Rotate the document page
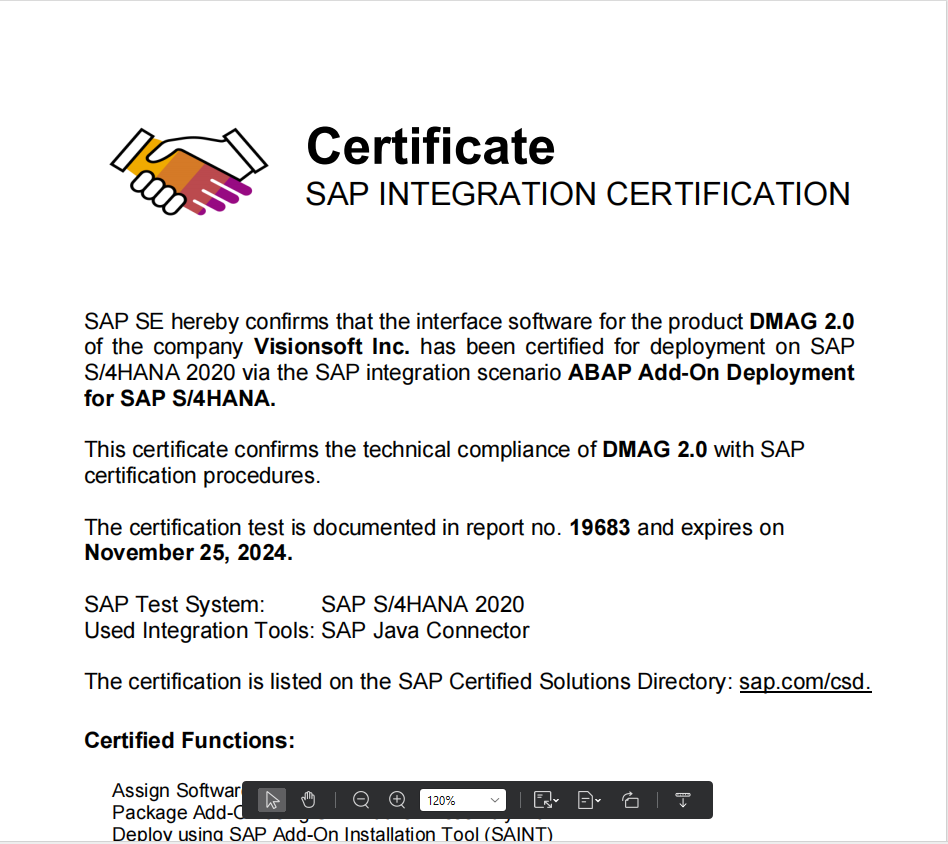 click(x=630, y=800)
